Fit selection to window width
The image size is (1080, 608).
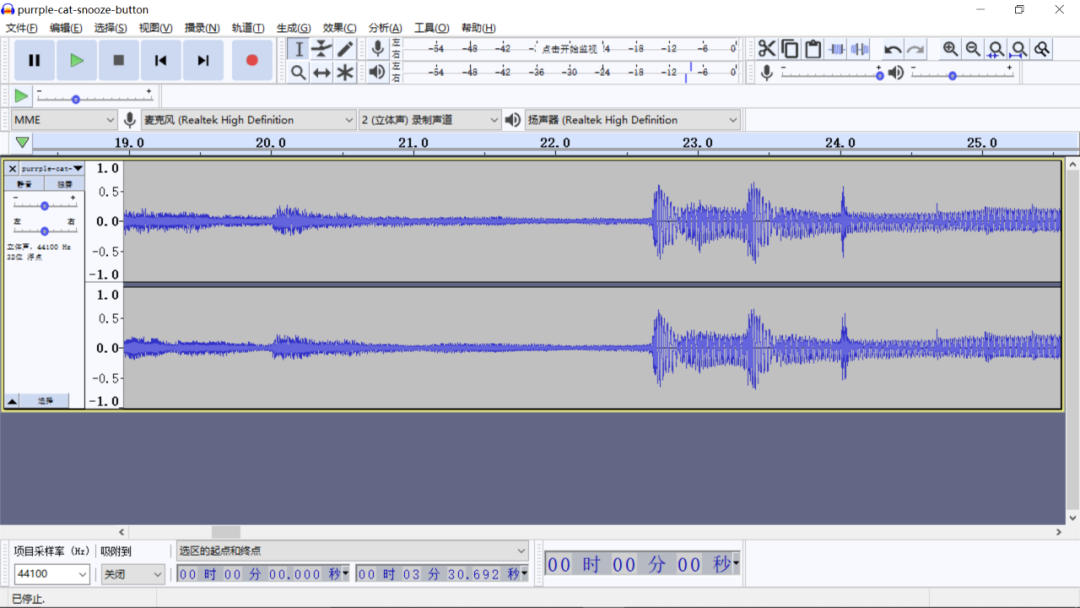[996, 49]
